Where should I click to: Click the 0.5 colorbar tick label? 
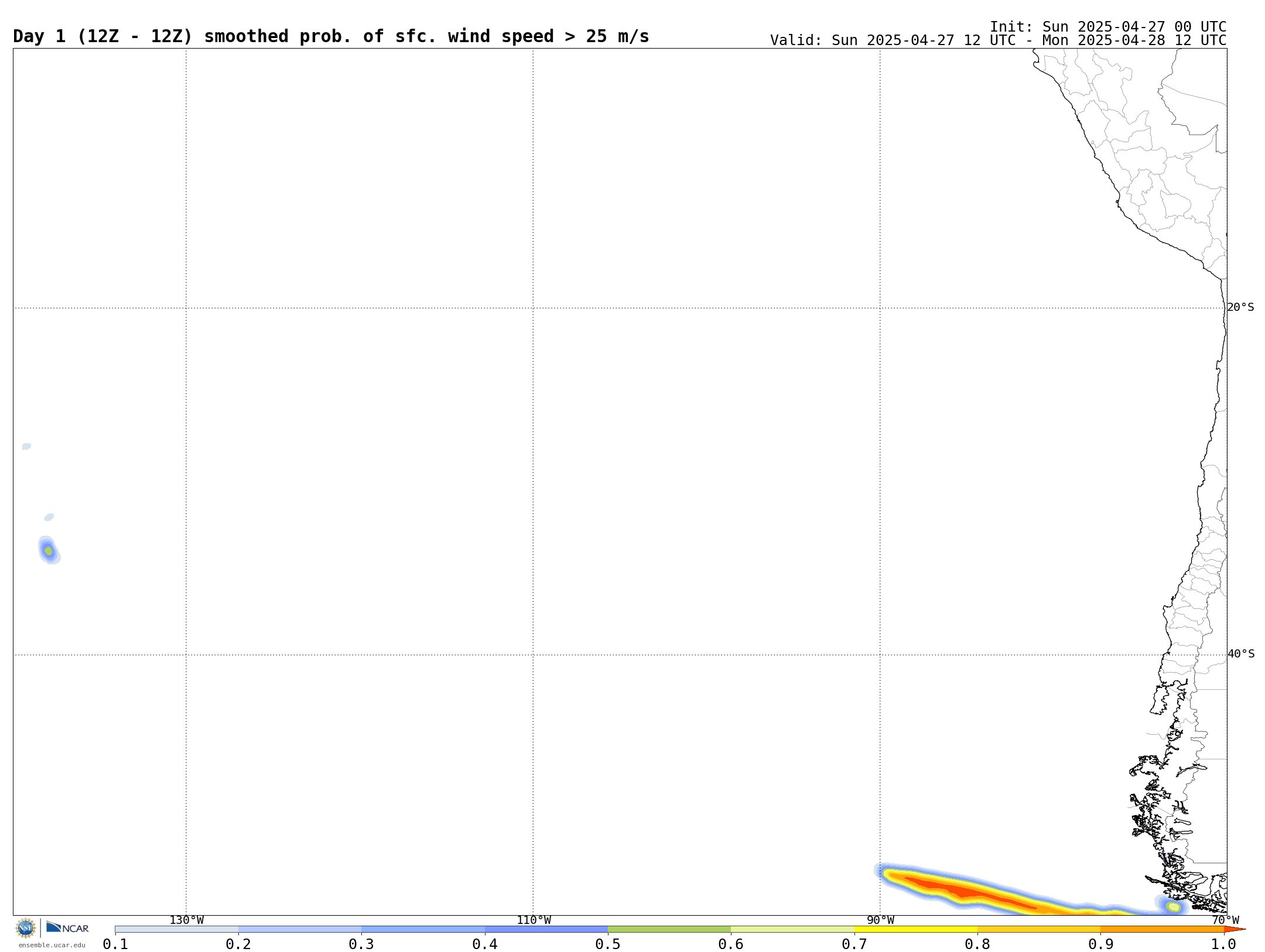(x=608, y=944)
